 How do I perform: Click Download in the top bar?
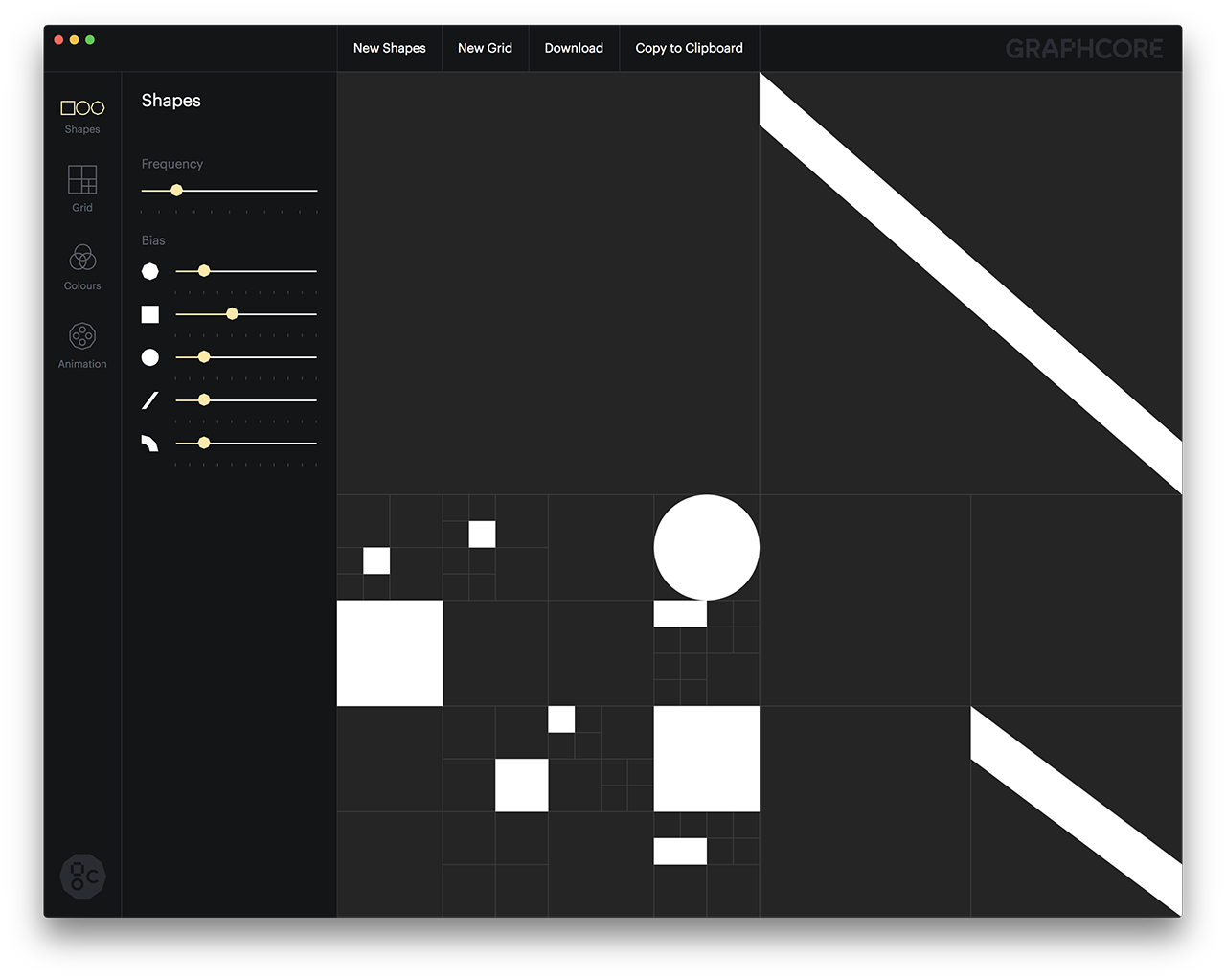click(x=574, y=48)
